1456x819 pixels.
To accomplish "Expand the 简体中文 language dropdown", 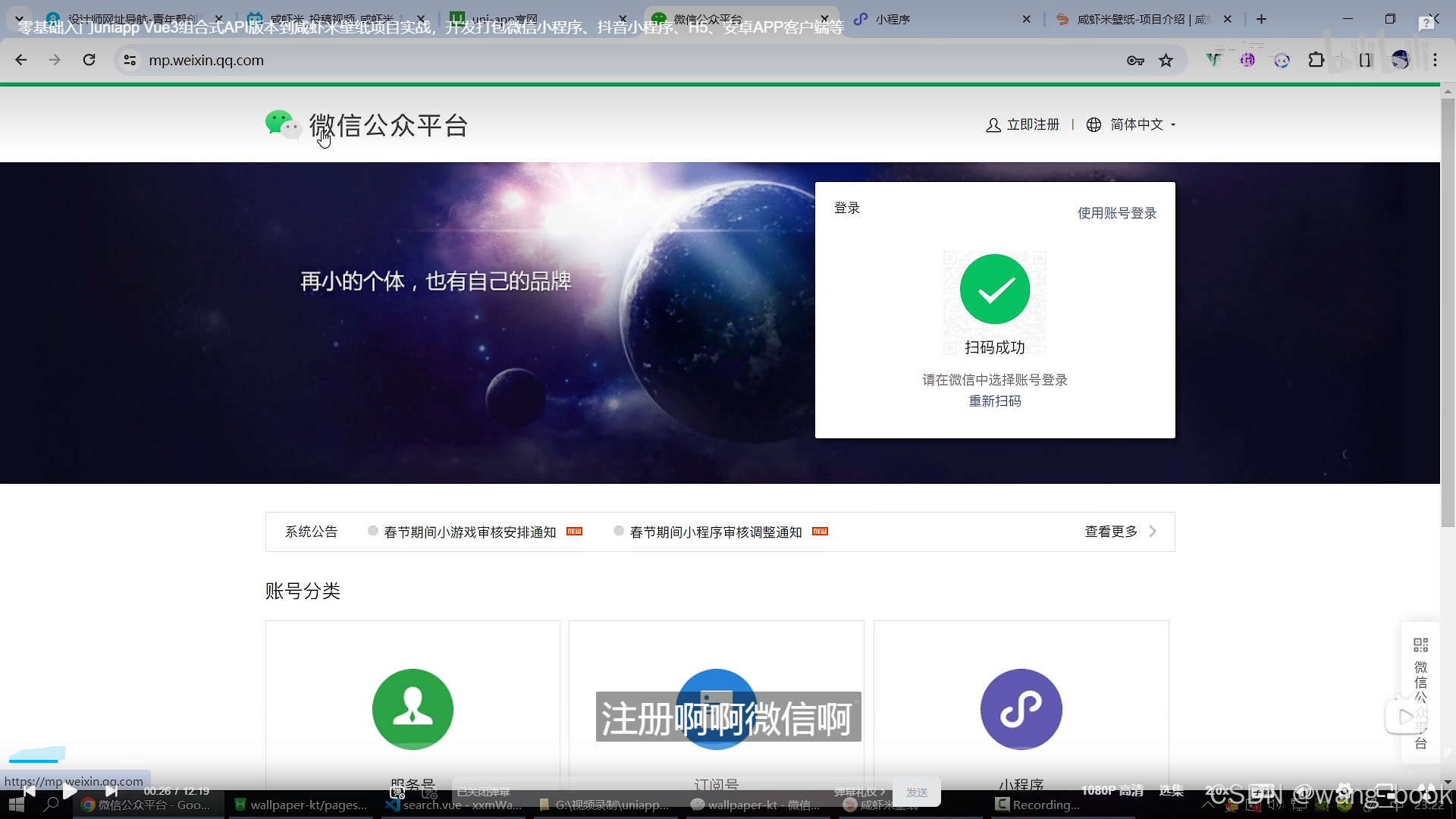I will 1142,125.
